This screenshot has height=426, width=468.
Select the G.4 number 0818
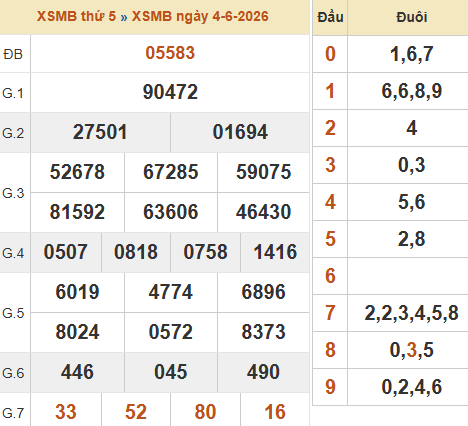coord(136,252)
